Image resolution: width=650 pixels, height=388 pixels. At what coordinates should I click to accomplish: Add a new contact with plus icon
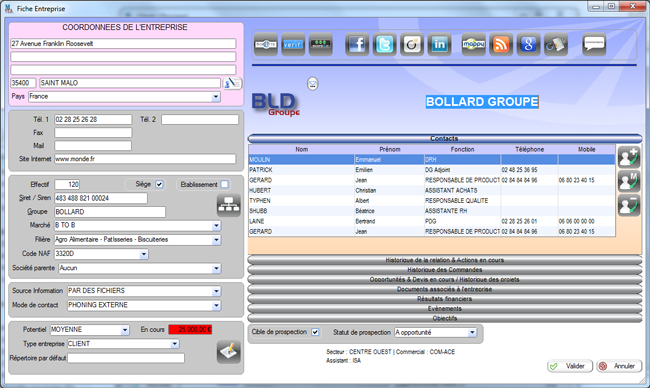(629, 157)
